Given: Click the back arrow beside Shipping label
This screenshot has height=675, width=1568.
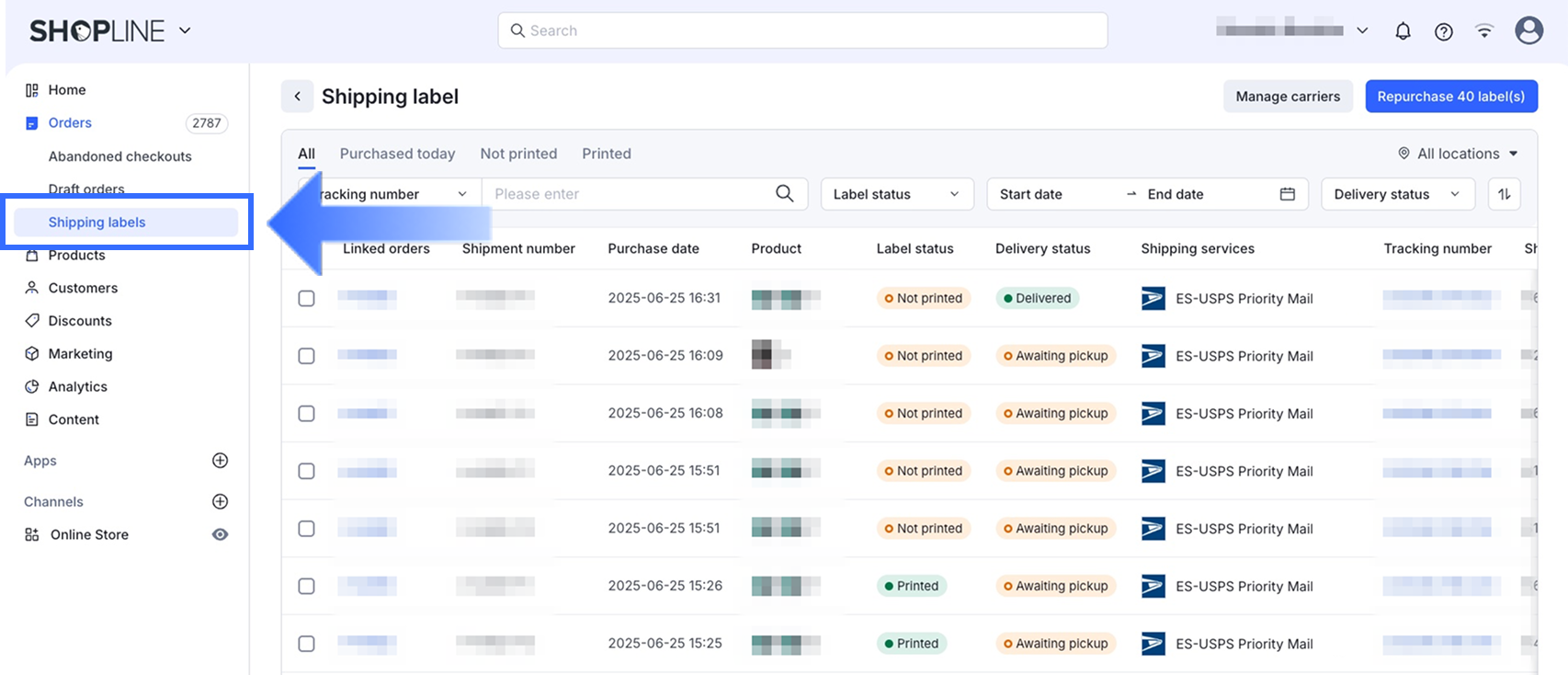Looking at the screenshot, I should tap(297, 97).
